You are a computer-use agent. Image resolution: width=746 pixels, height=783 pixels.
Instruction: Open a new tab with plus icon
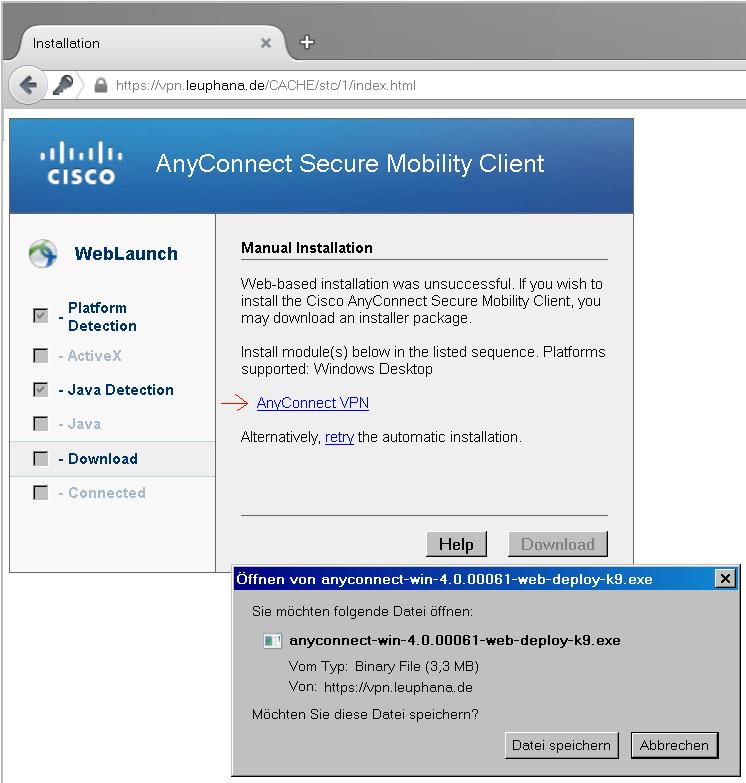point(307,42)
